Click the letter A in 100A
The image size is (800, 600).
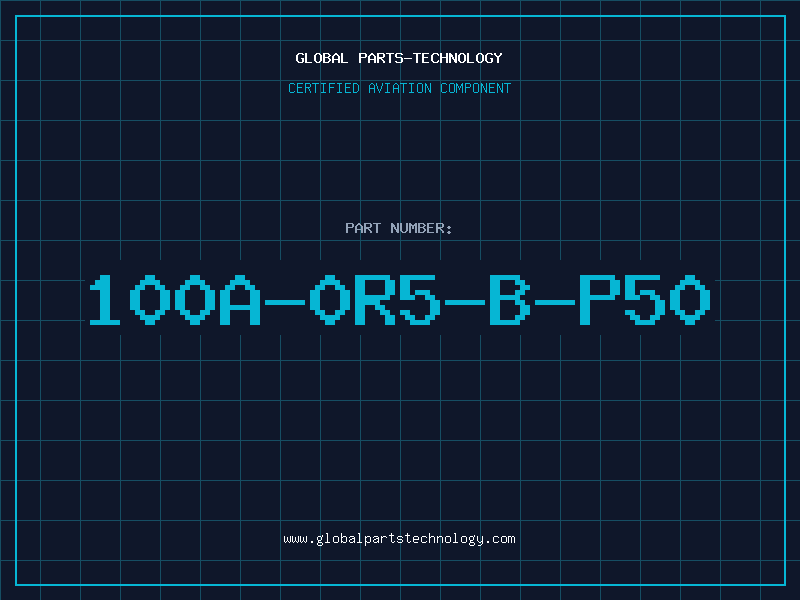pyautogui.click(x=240, y=300)
